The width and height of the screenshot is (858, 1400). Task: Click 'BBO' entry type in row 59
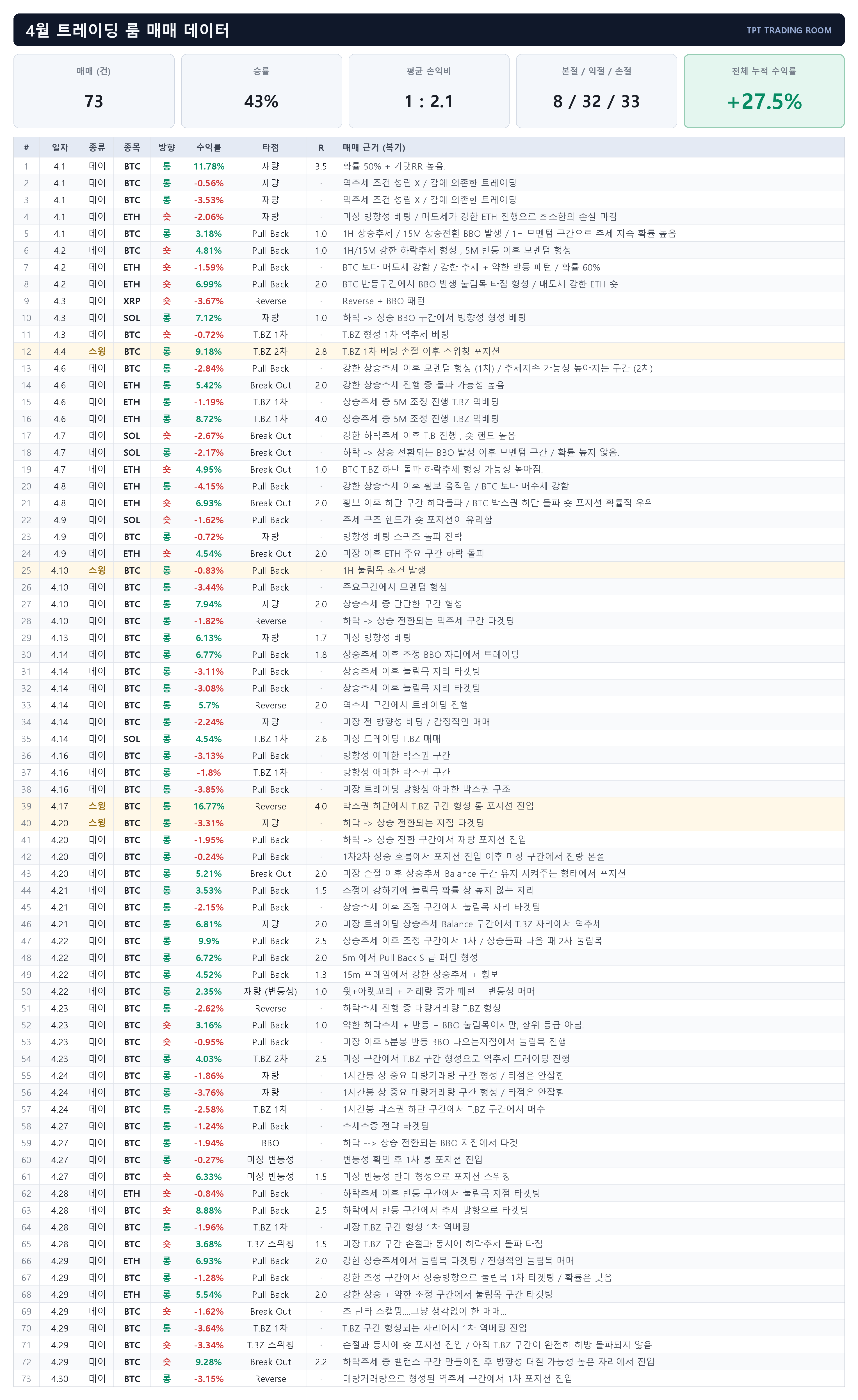coord(270,1144)
